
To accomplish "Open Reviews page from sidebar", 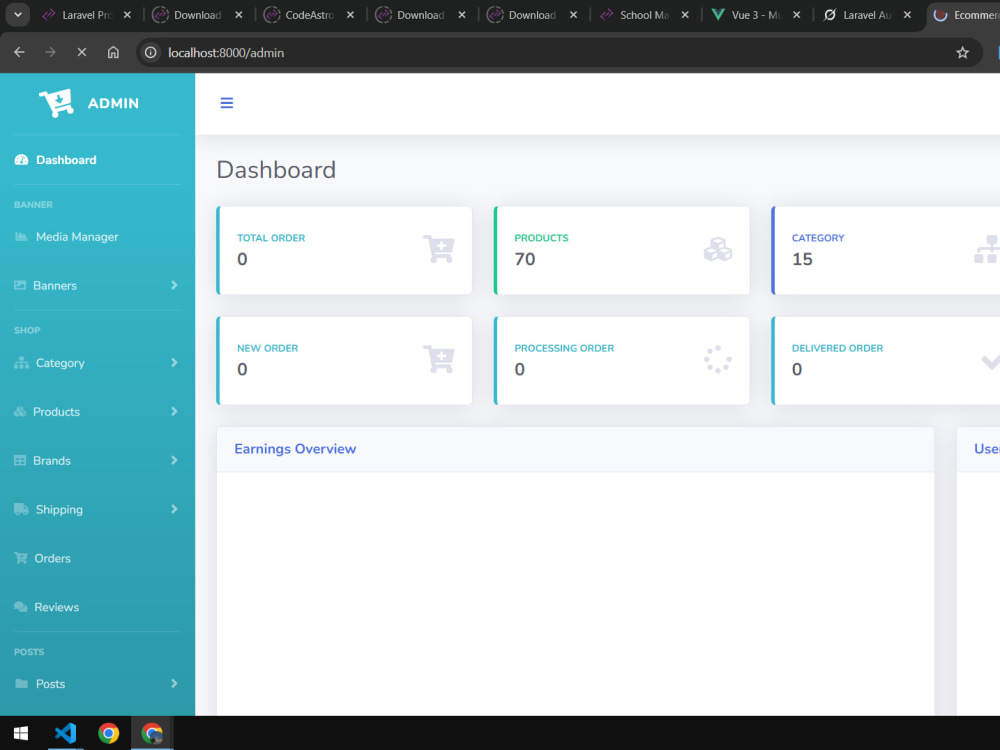I will click(57, 607).
